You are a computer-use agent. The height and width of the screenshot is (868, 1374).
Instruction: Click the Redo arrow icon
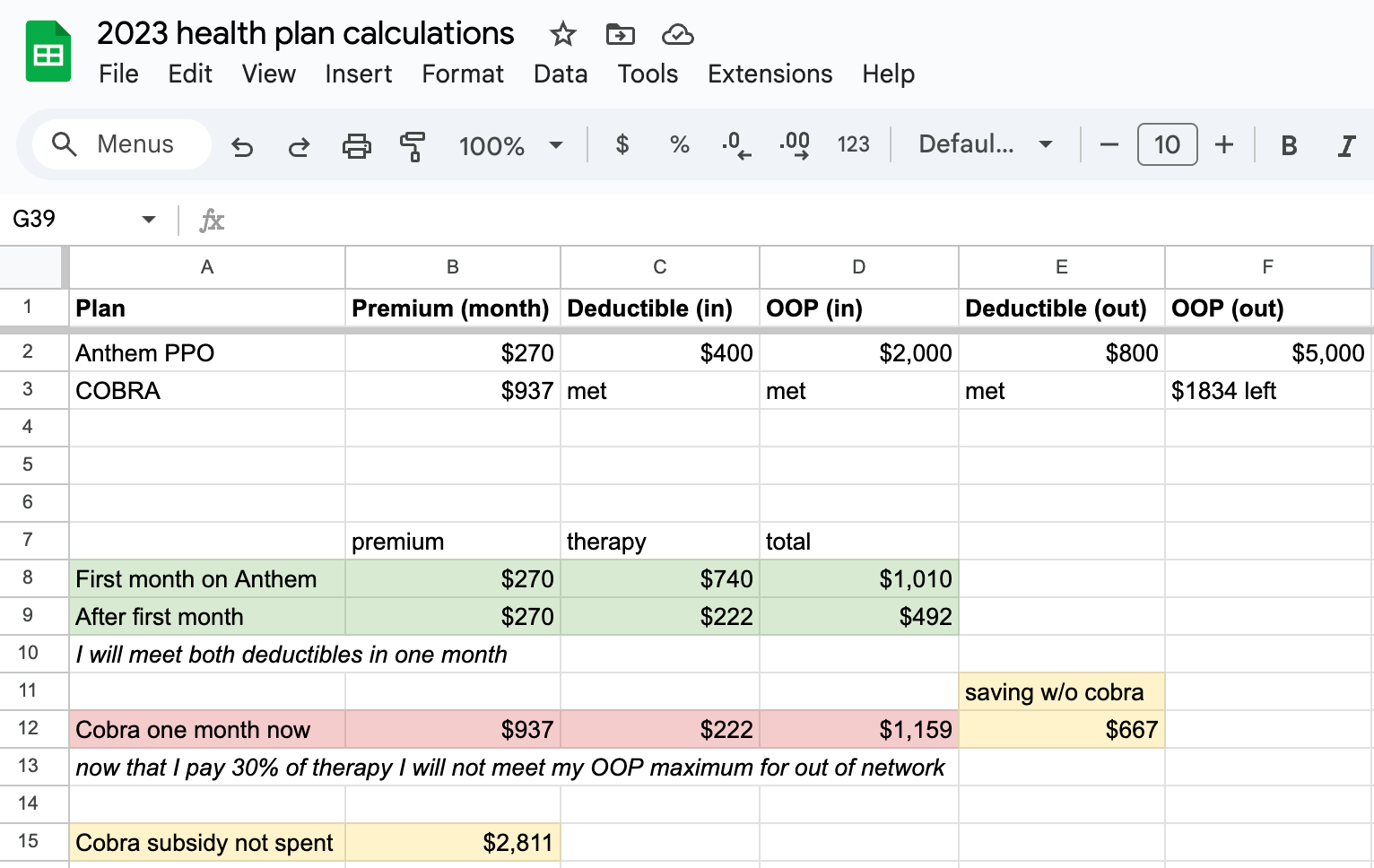tap(299, 146)
